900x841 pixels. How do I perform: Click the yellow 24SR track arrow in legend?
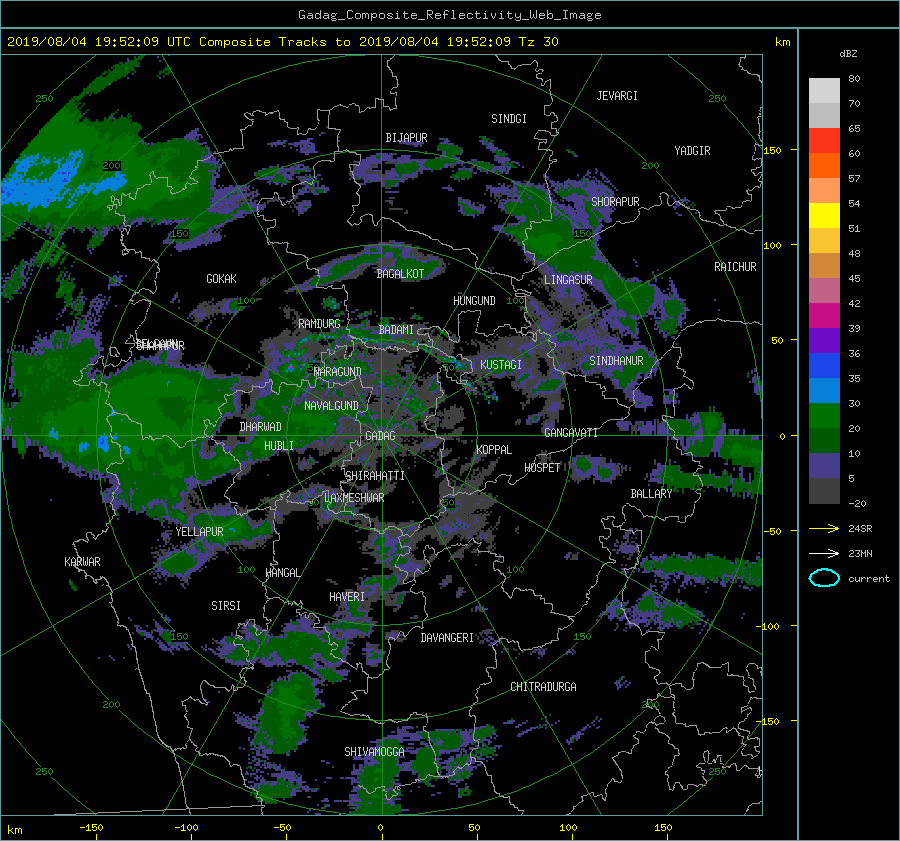pyautogui.click(x=824, y=528)
